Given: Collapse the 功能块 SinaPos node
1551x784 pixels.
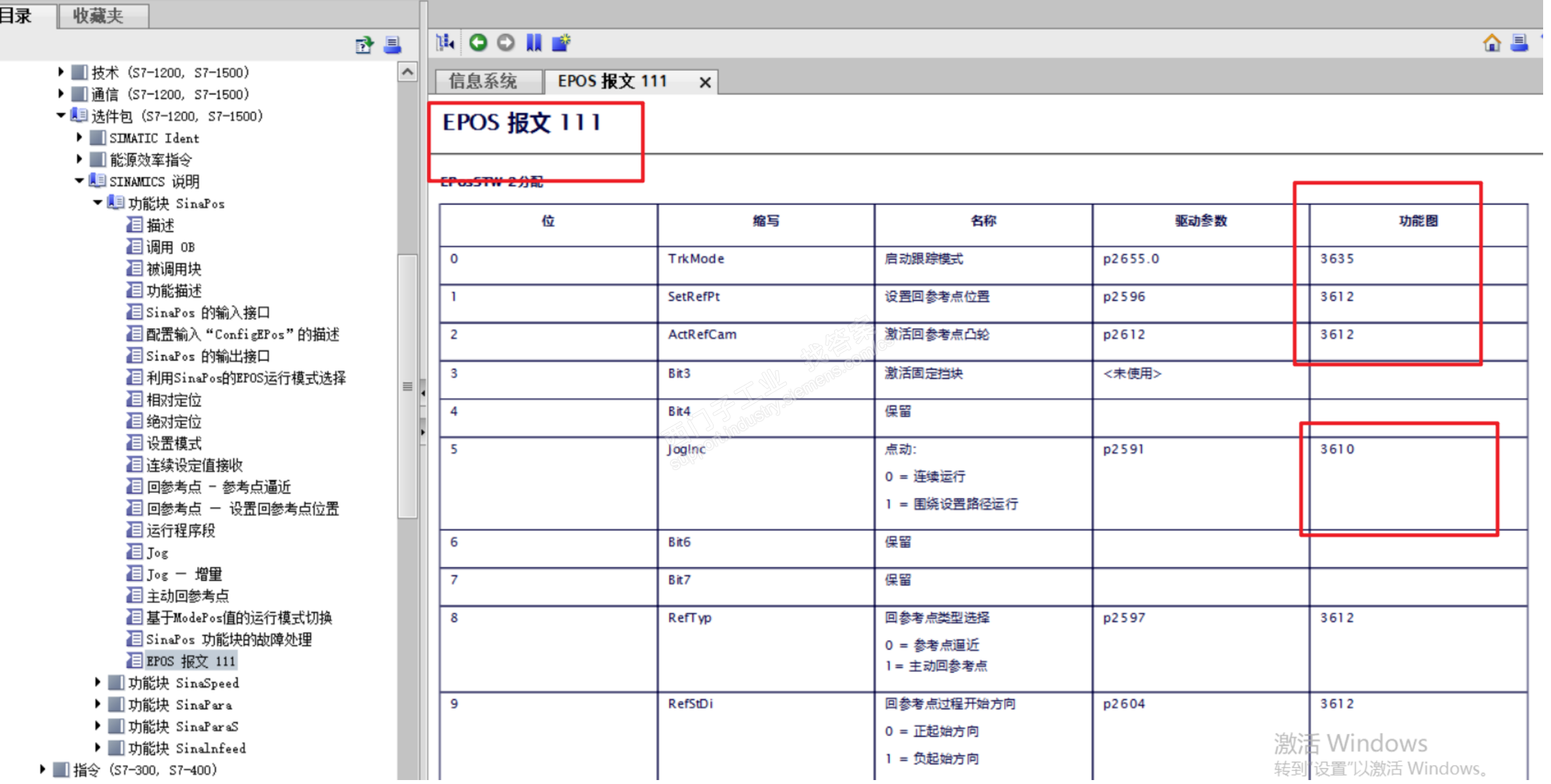Looking at the screenshot, I should coord(97,203).
